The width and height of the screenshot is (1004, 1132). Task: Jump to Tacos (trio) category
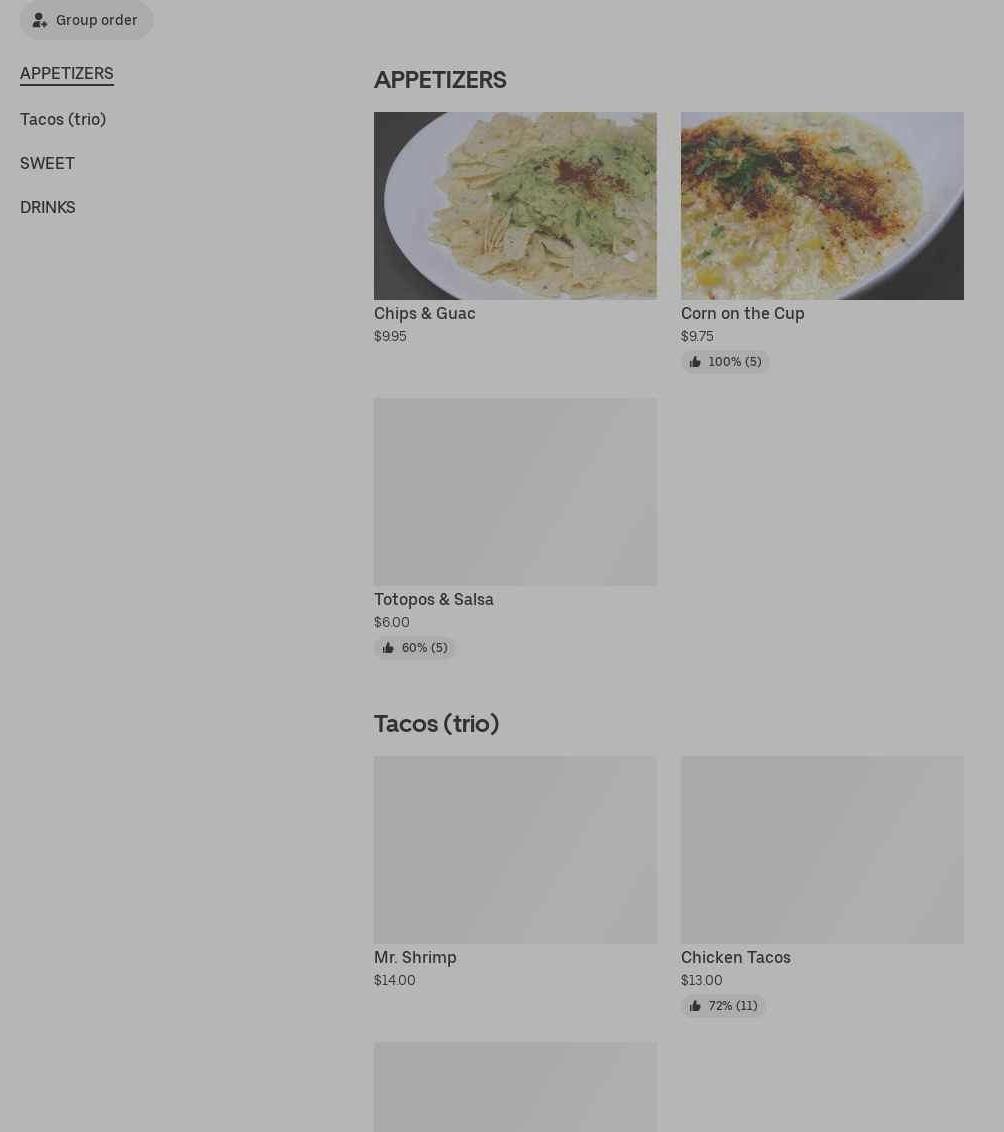63,119
